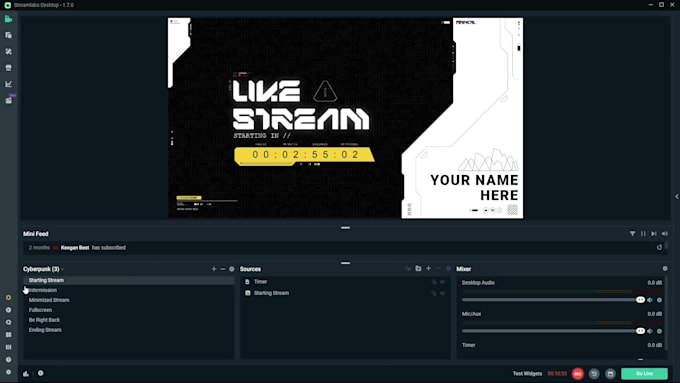Open the cloudbot chat icon in sidebar

click(8, 322)
